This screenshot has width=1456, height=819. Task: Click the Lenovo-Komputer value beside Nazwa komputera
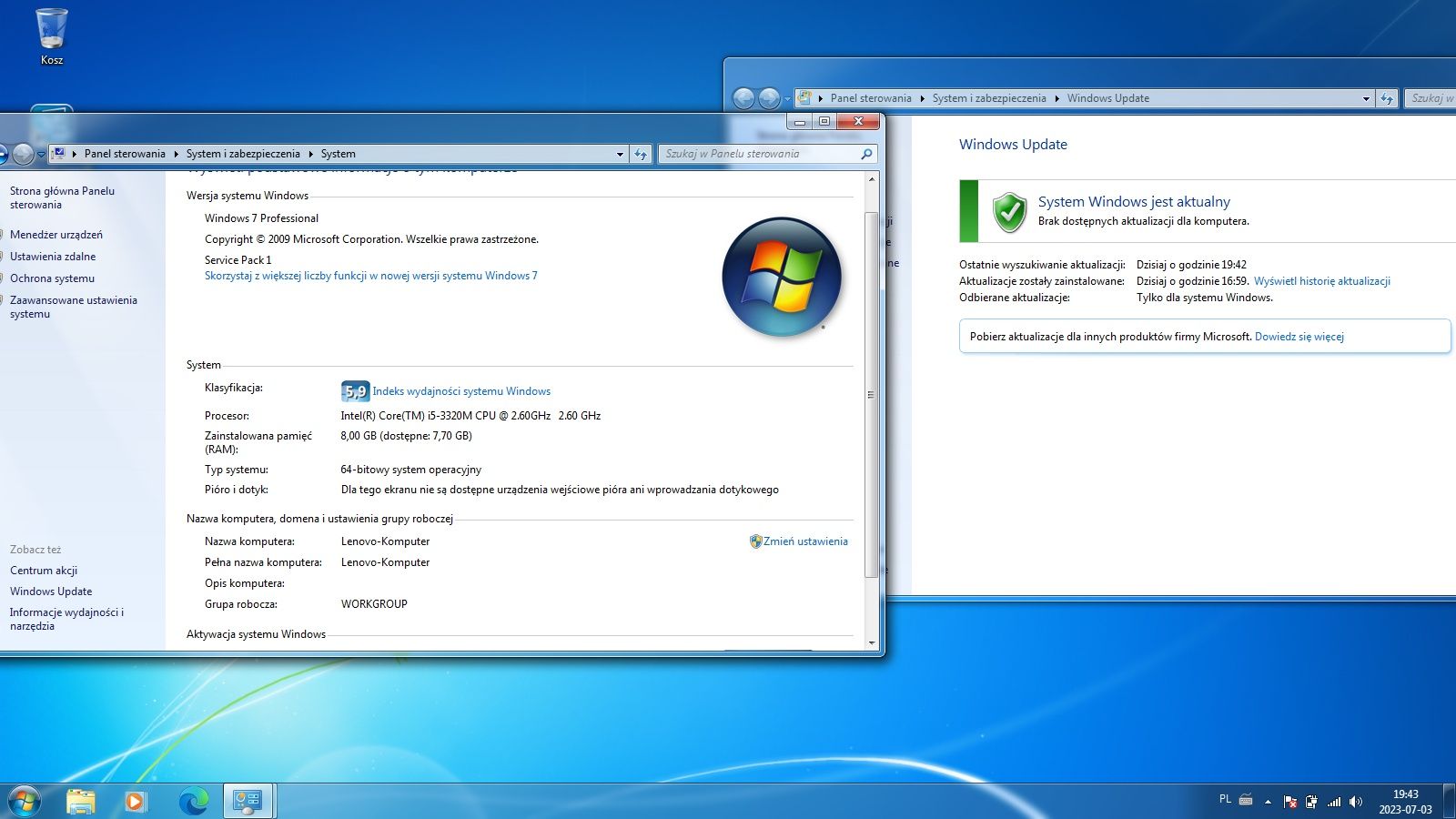[x=385, y=541]
